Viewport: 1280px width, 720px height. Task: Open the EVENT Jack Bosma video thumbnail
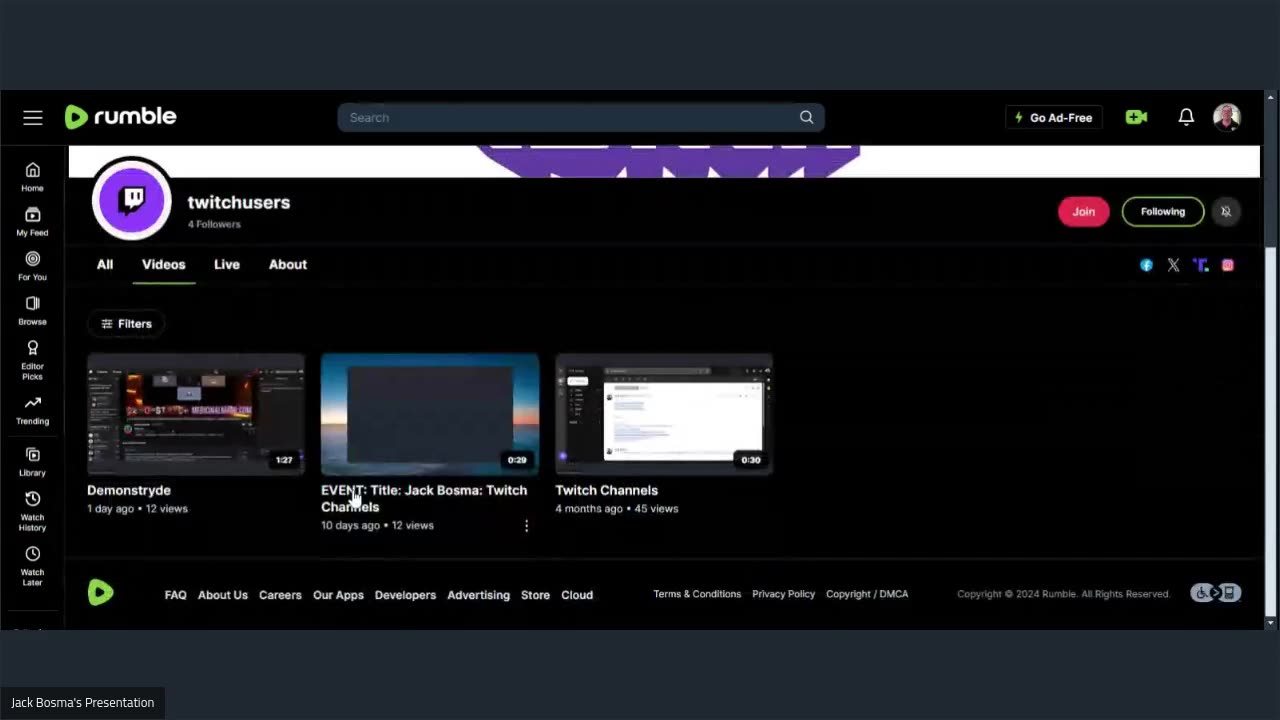[430, 414]
